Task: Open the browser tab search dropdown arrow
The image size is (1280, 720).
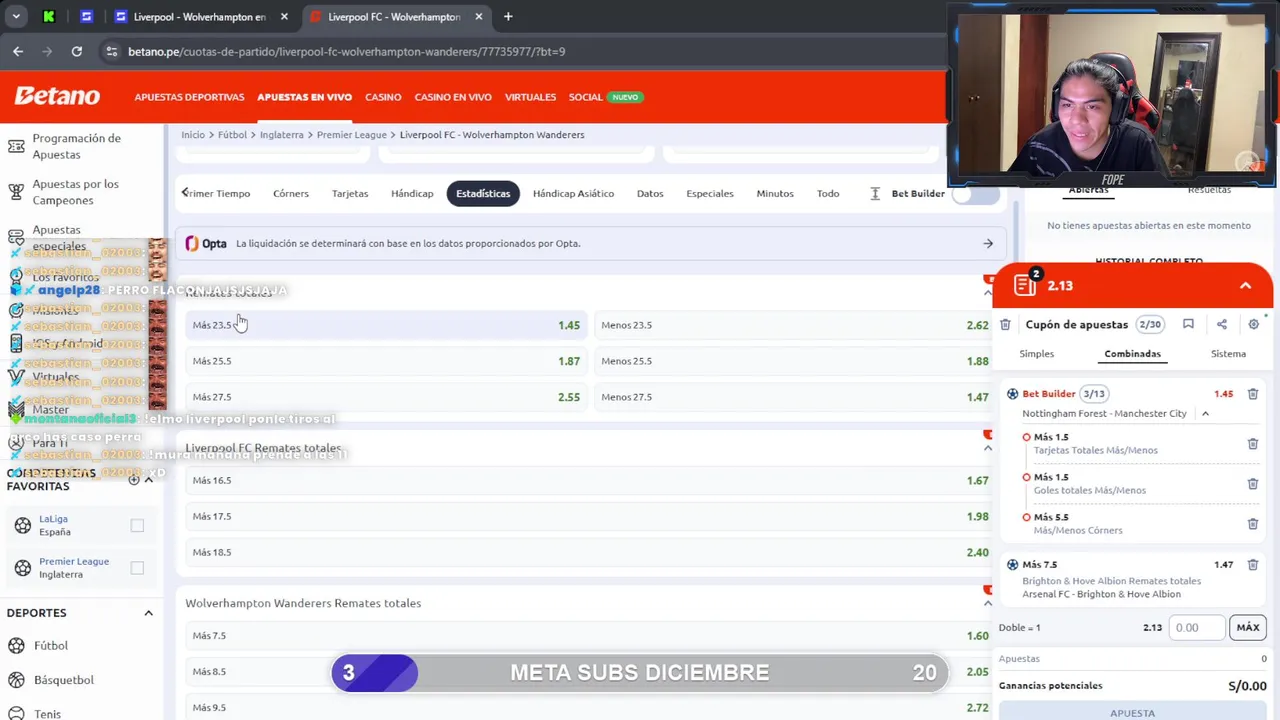Action: click(x=16, y=17)
